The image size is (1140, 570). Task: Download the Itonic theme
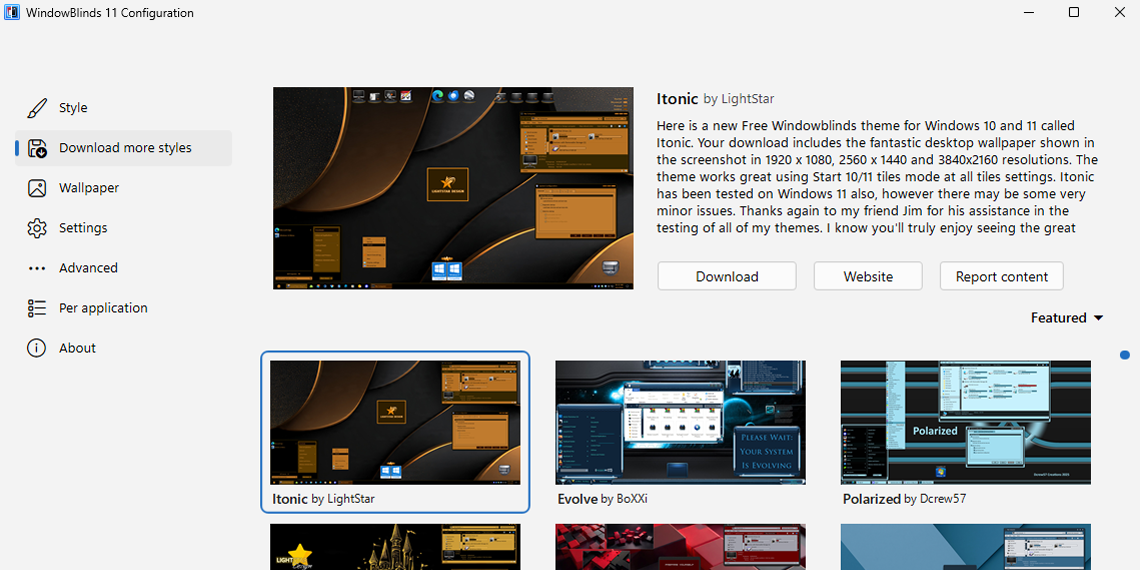(x=727, y=276)
